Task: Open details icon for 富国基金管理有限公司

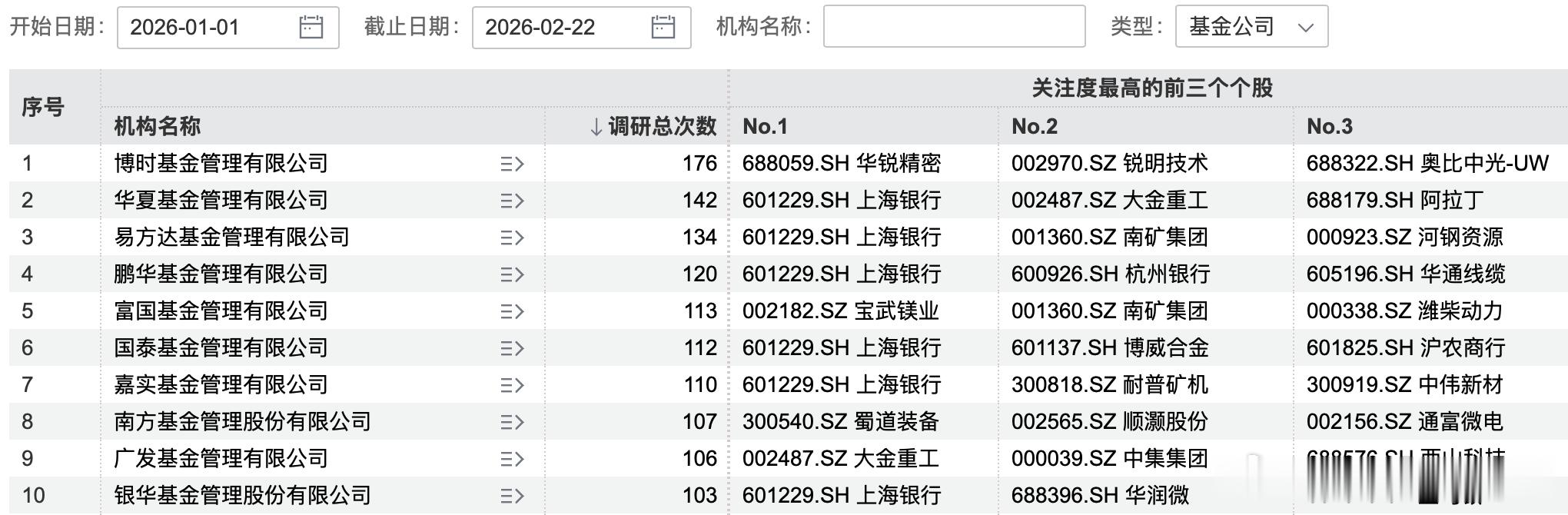Action: click(x=512, y=311)
